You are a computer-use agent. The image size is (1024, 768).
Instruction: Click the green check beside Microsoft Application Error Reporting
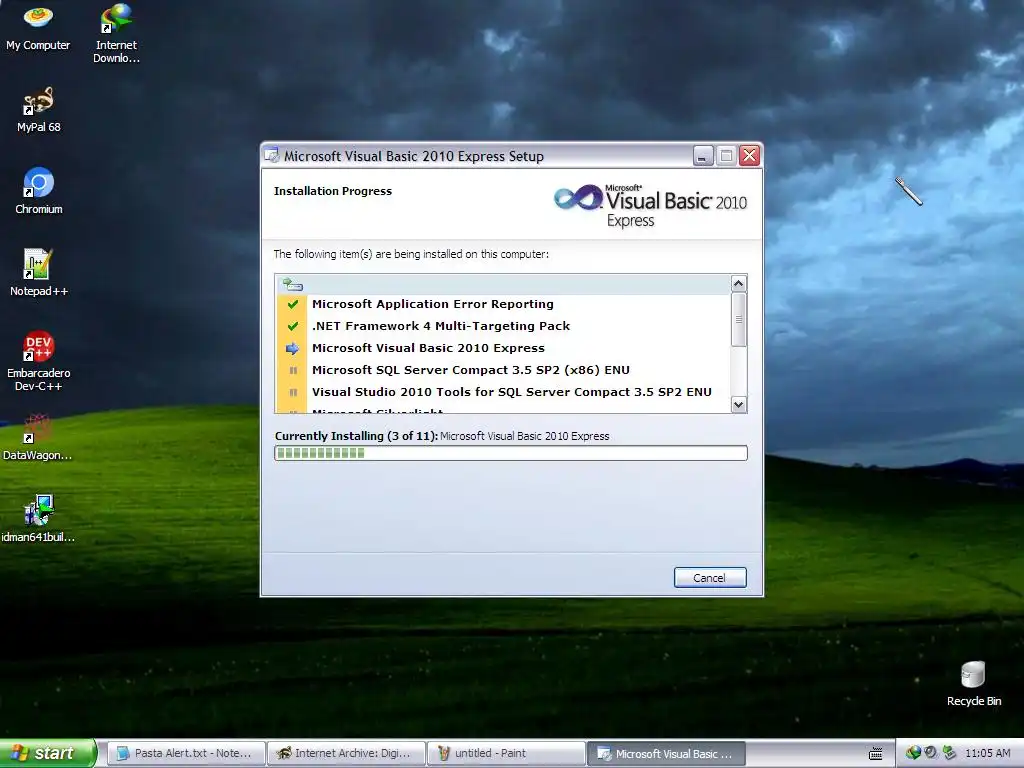pyautogui.click(x=293, y=304)
